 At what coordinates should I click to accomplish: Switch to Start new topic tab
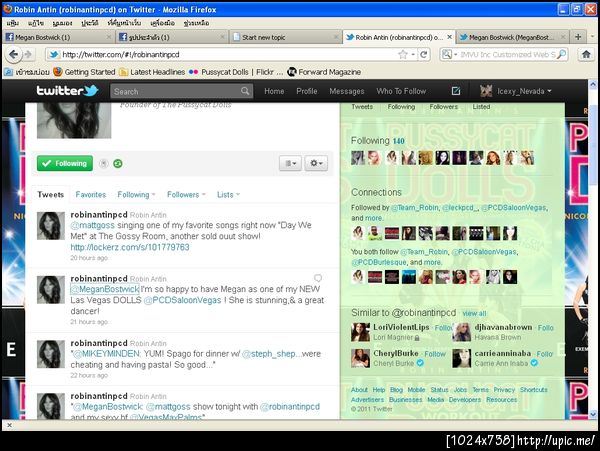(285, 37)
